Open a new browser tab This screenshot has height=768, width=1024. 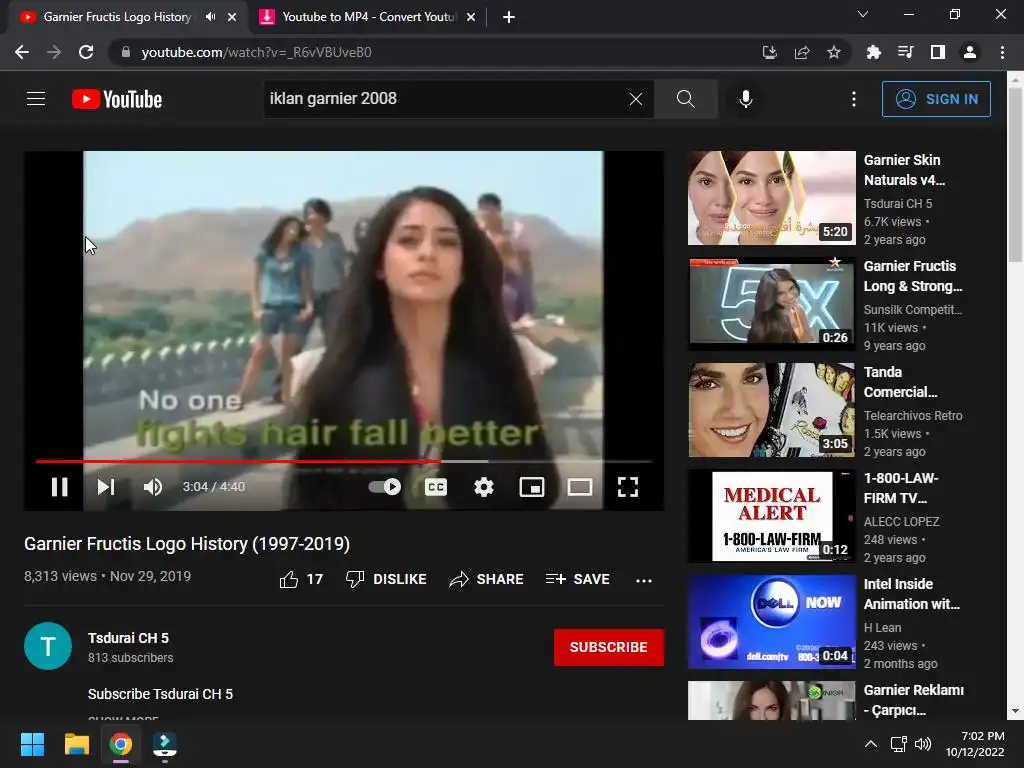[509, 17]
